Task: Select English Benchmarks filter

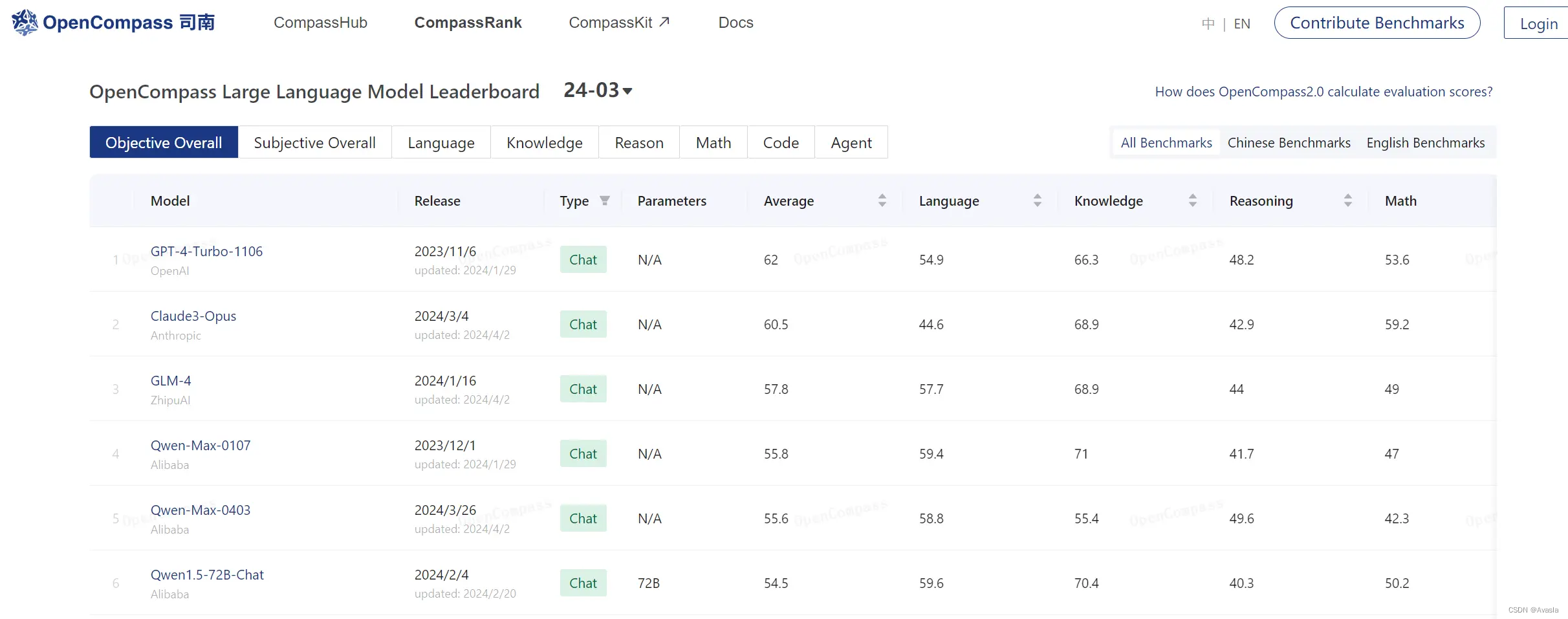Action: (1426, 142)
